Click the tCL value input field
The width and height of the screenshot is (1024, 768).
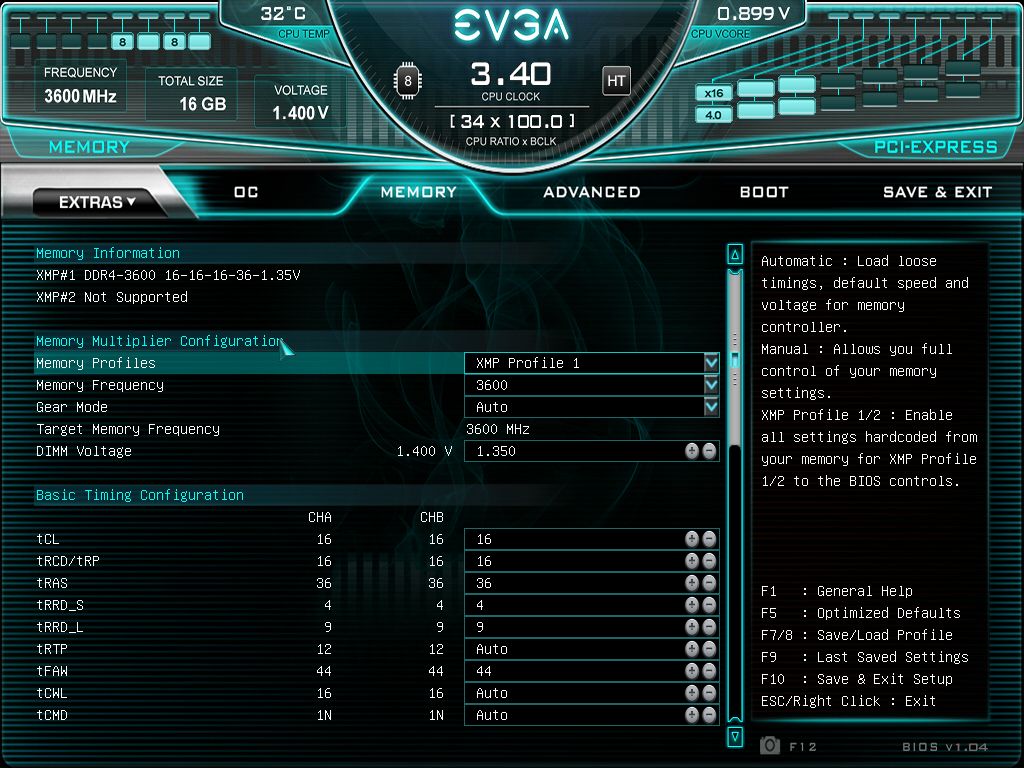tap(592, 539)
